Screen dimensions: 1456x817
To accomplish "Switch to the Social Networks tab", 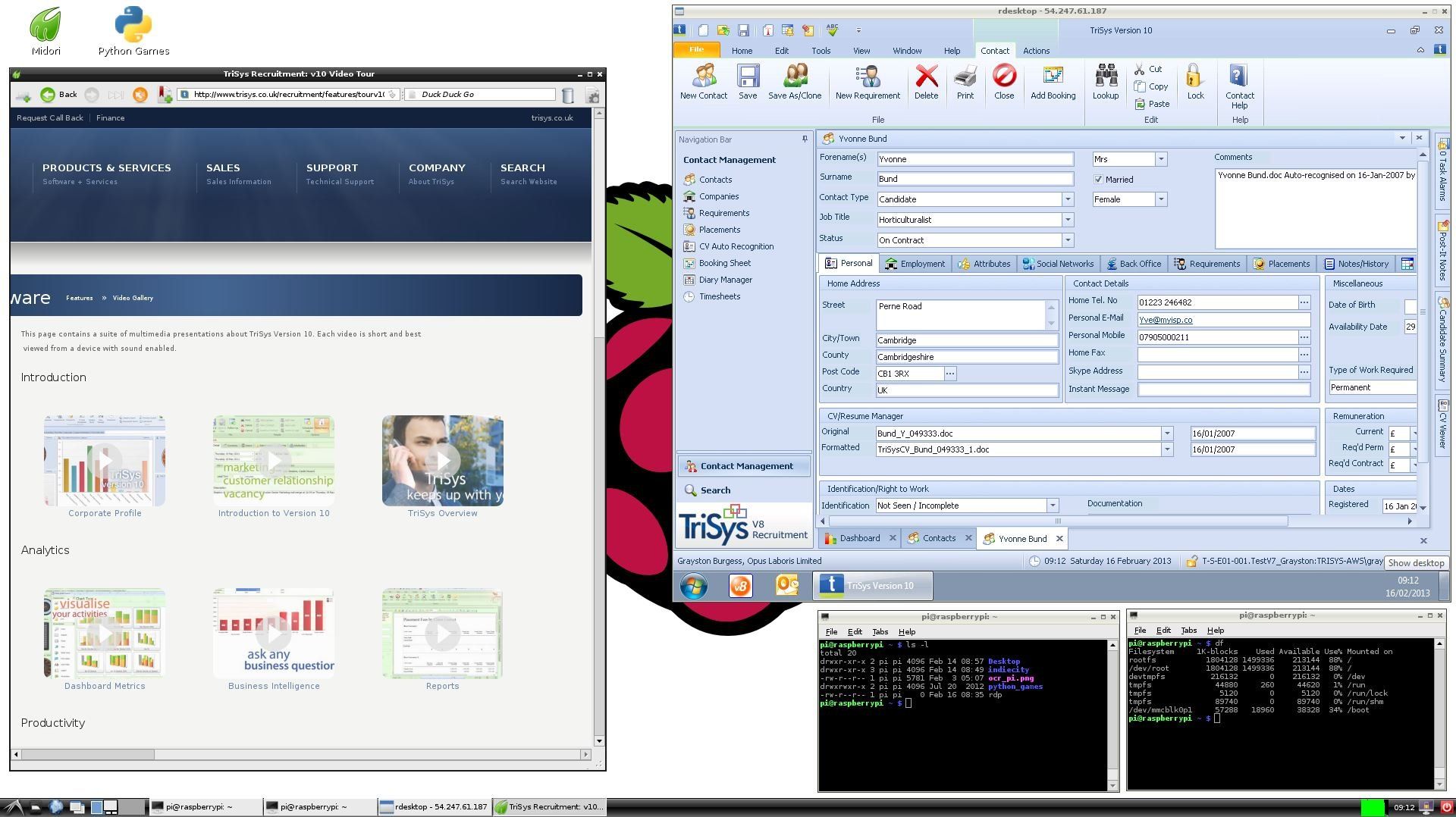I will coord(1058,264).
